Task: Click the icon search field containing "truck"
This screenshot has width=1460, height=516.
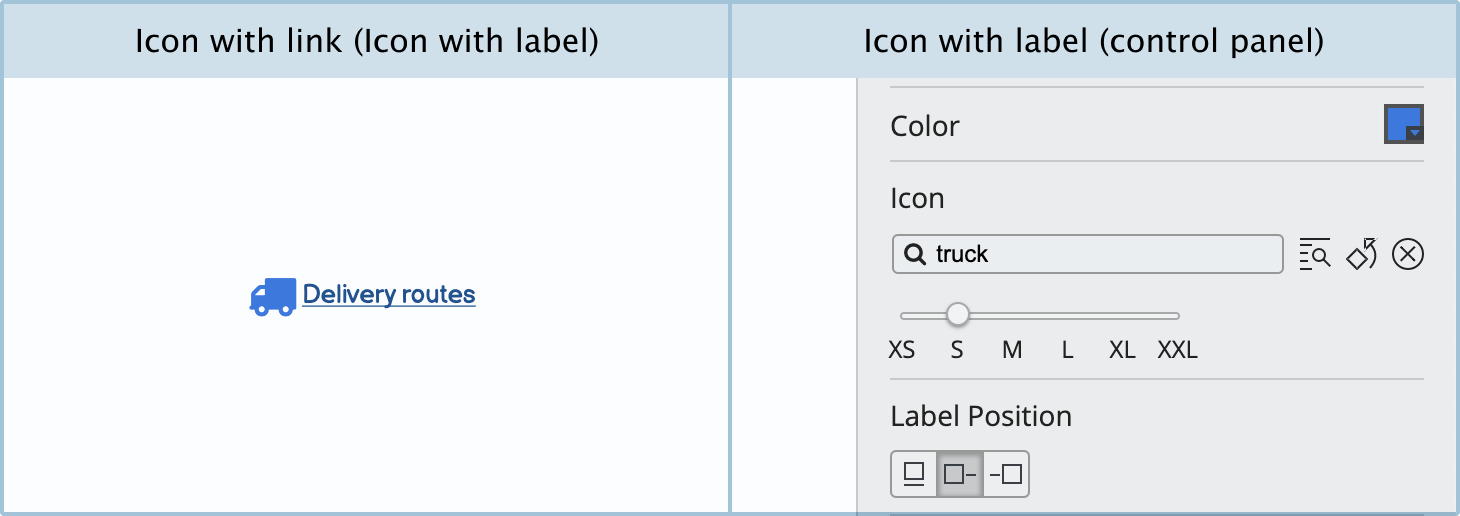Action: click(x=1100, y=254)
